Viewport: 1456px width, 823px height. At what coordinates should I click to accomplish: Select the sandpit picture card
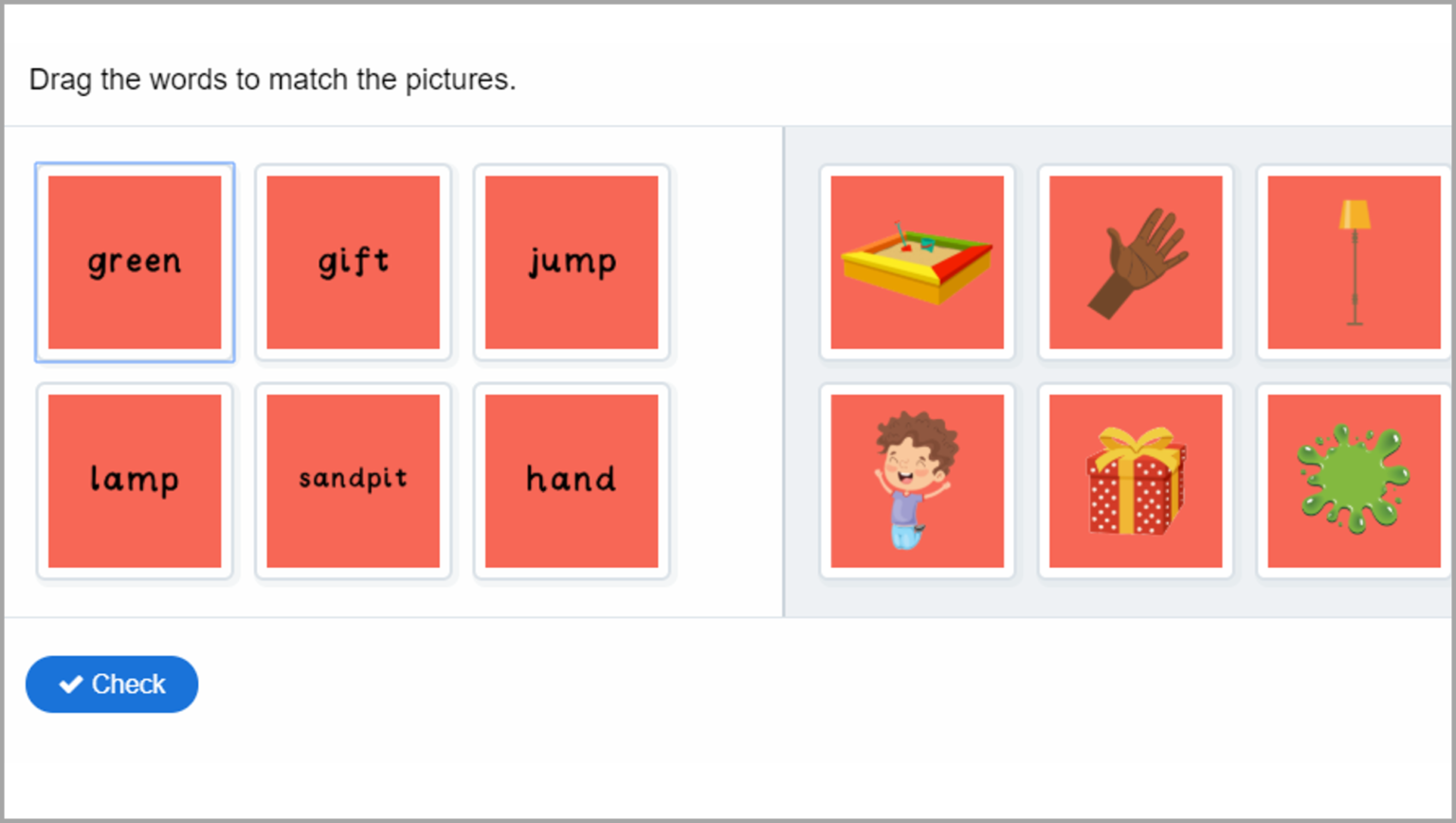[916, 263]
